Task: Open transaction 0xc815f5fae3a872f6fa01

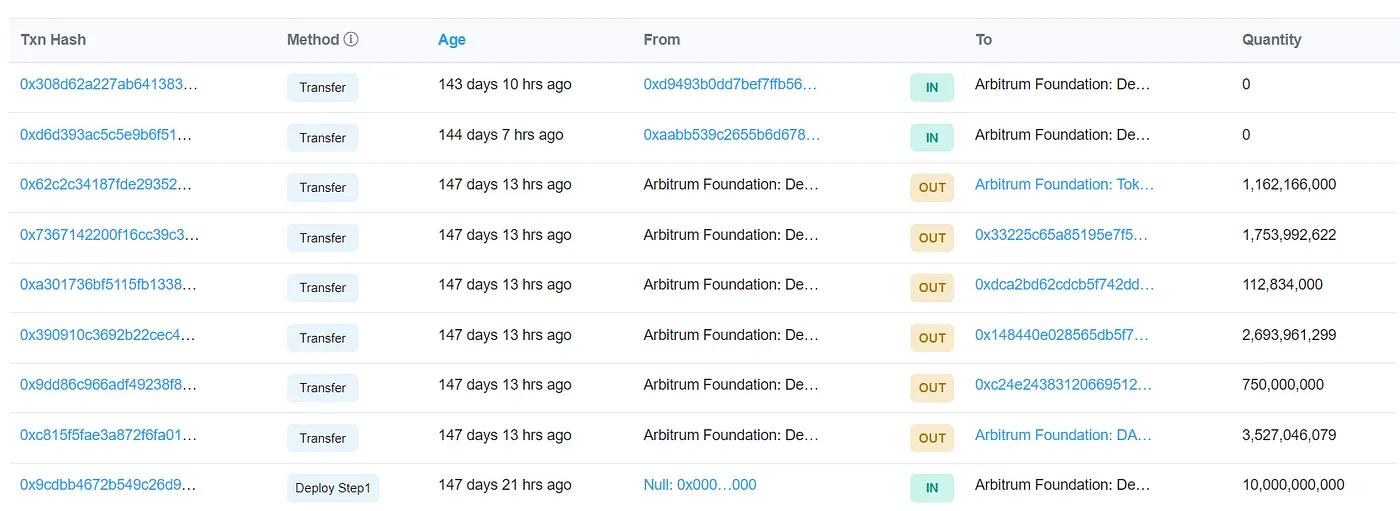Action: [108, 435]
